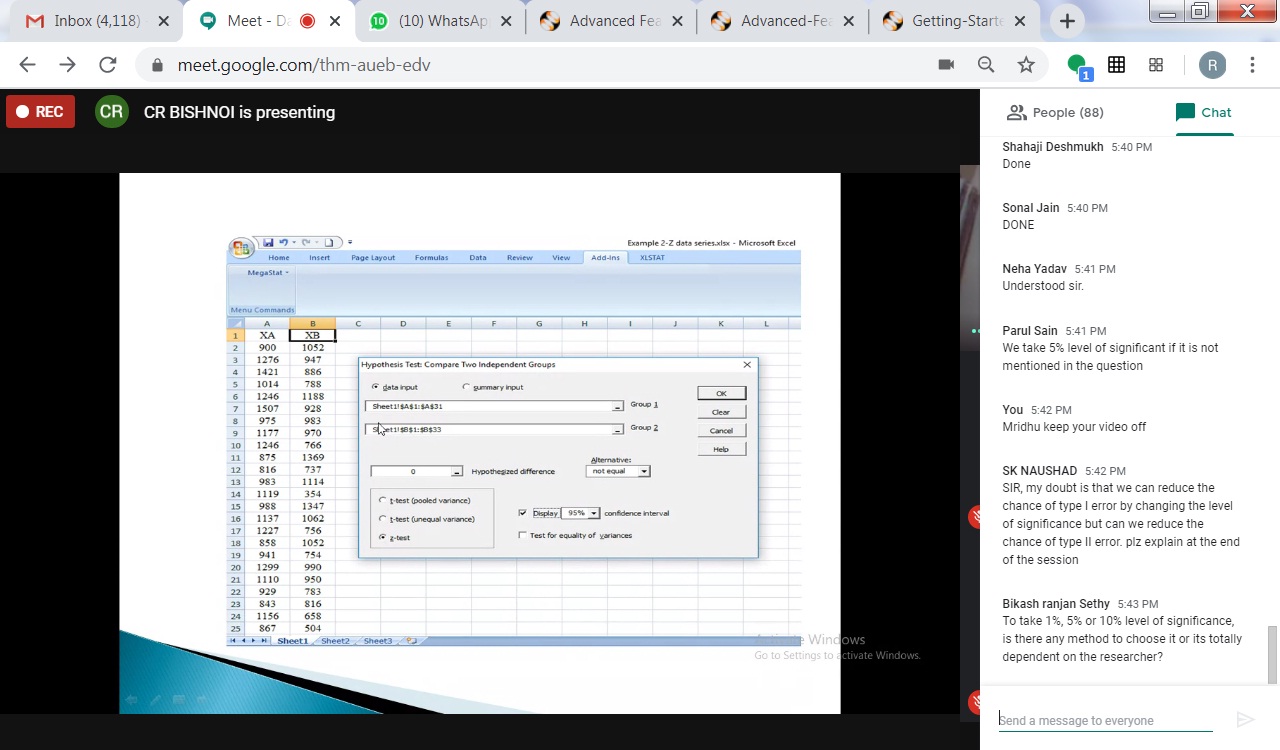The image size is (1280, 750).
Task: Open the Chrome three-dot menu
Action: click(x=1252, y=65)
